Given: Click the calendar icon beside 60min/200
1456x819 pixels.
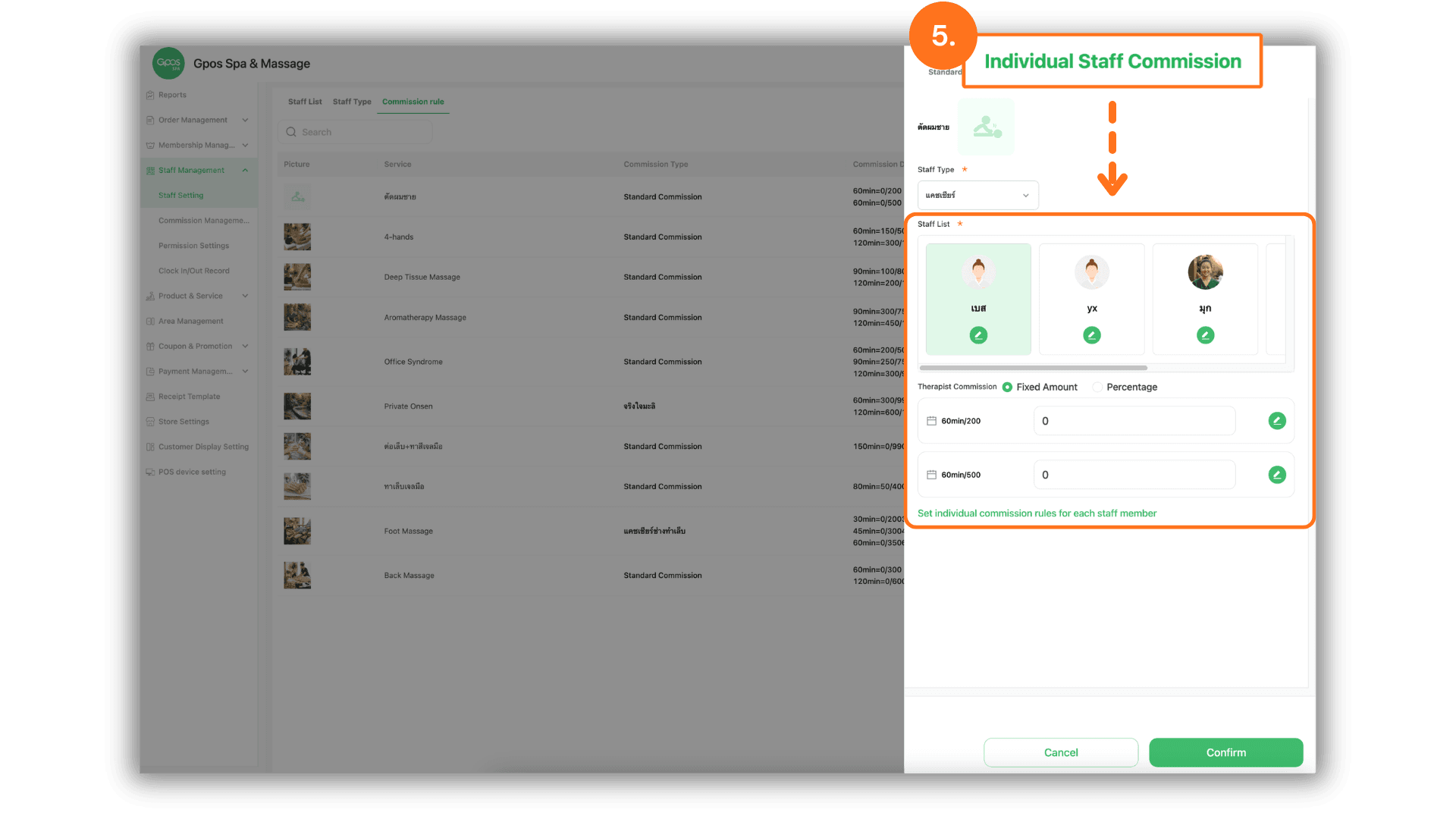Looking at the screenshot, I should 931,421.
